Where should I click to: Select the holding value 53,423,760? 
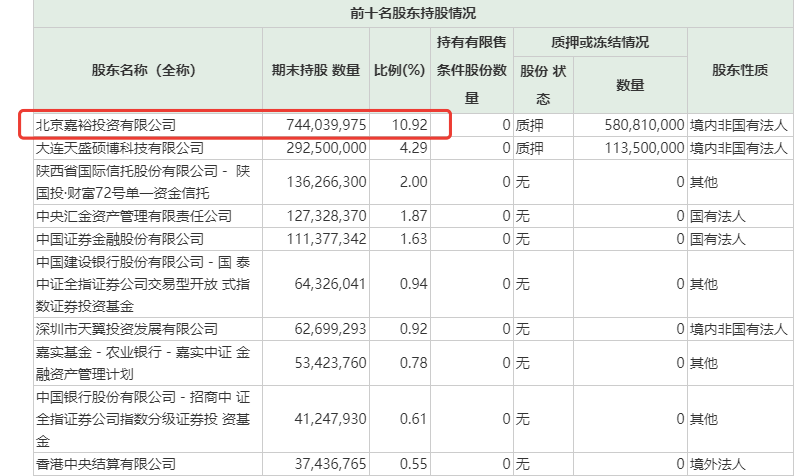click(330, 363)
